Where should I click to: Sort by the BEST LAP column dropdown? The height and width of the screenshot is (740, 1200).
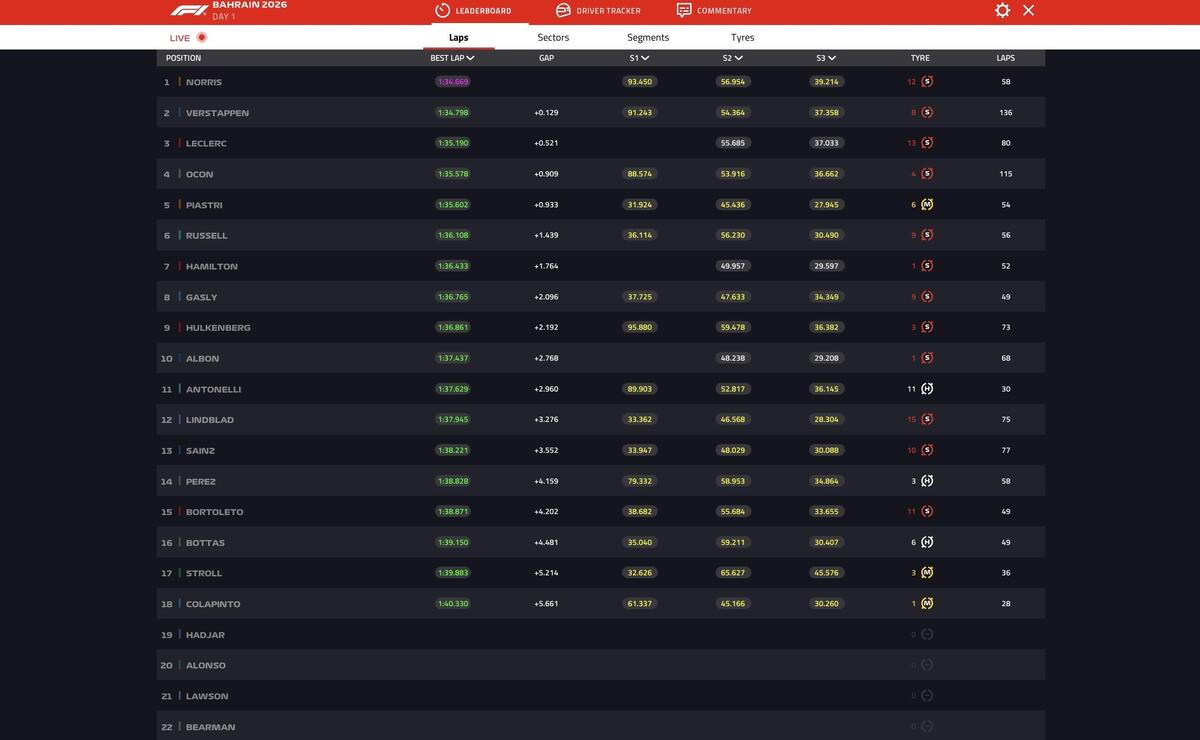(452, 58)
